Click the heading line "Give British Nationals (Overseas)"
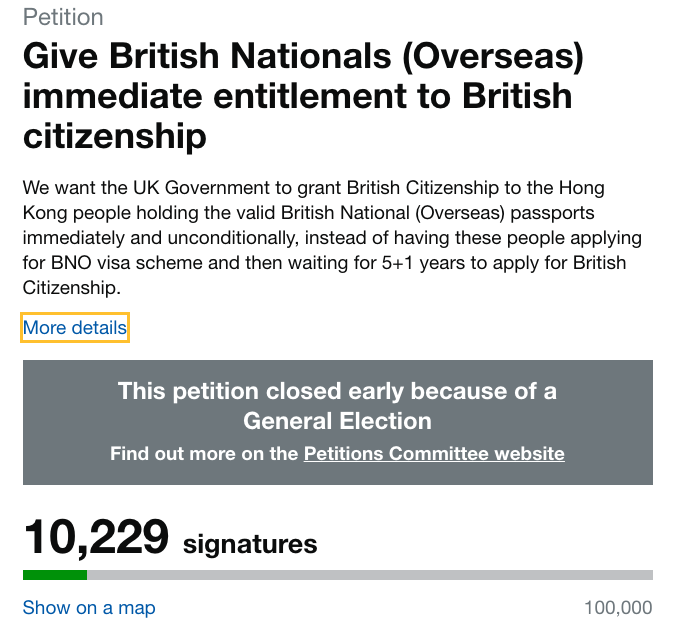The height and width of the screenshot is (637, 689). pyautogui.click(x=302, y=56)
